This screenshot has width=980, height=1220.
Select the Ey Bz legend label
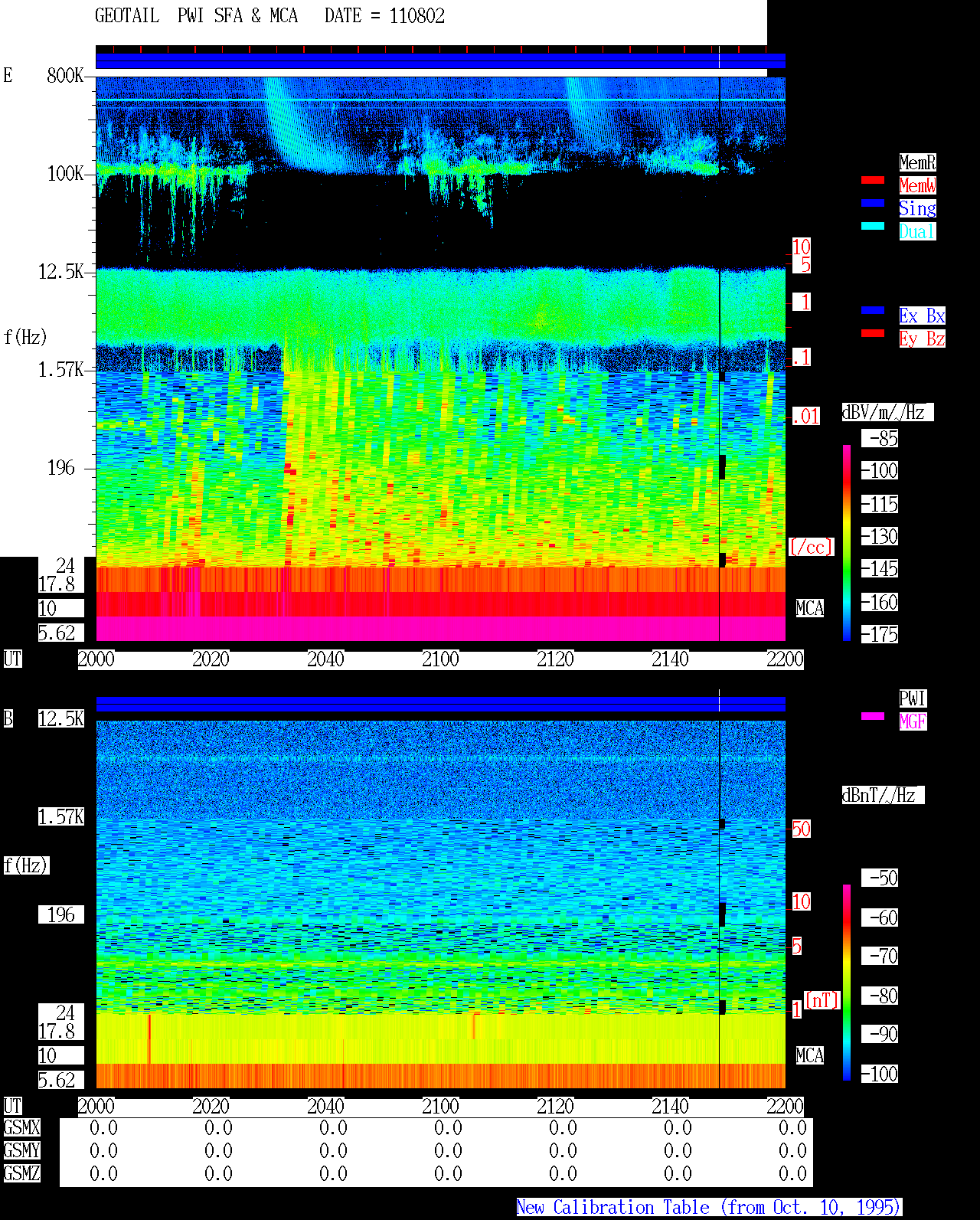click(x=922, y=339)
